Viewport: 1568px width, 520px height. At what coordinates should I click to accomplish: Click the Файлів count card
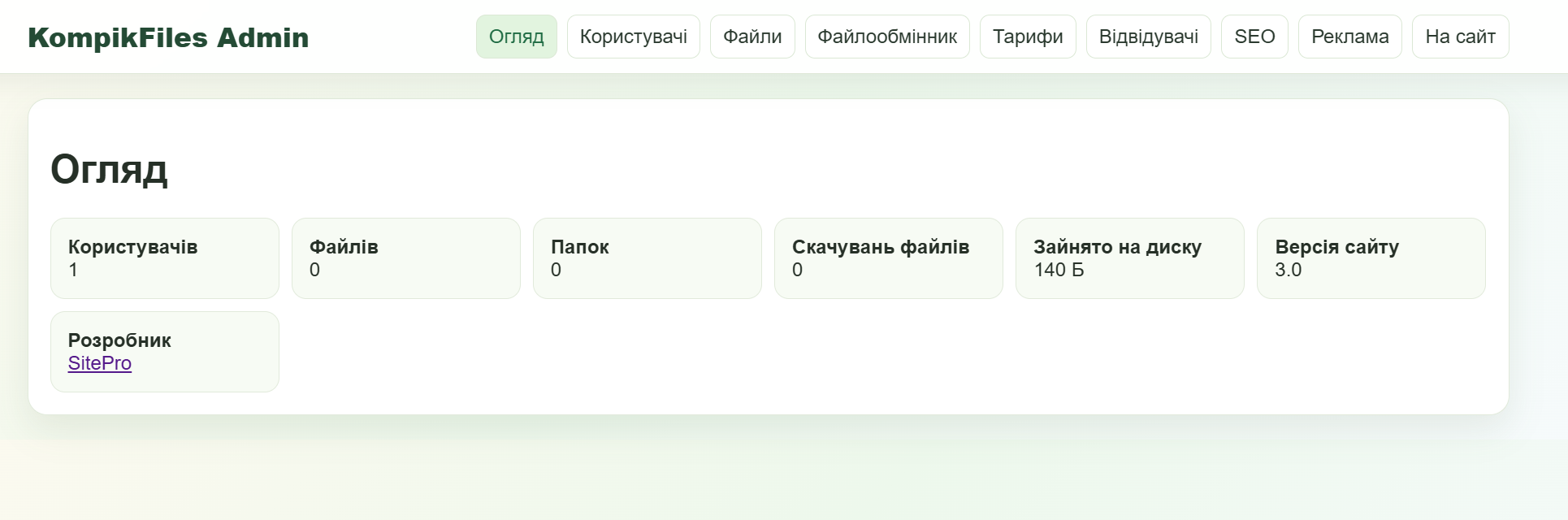[x=406, y=258]
